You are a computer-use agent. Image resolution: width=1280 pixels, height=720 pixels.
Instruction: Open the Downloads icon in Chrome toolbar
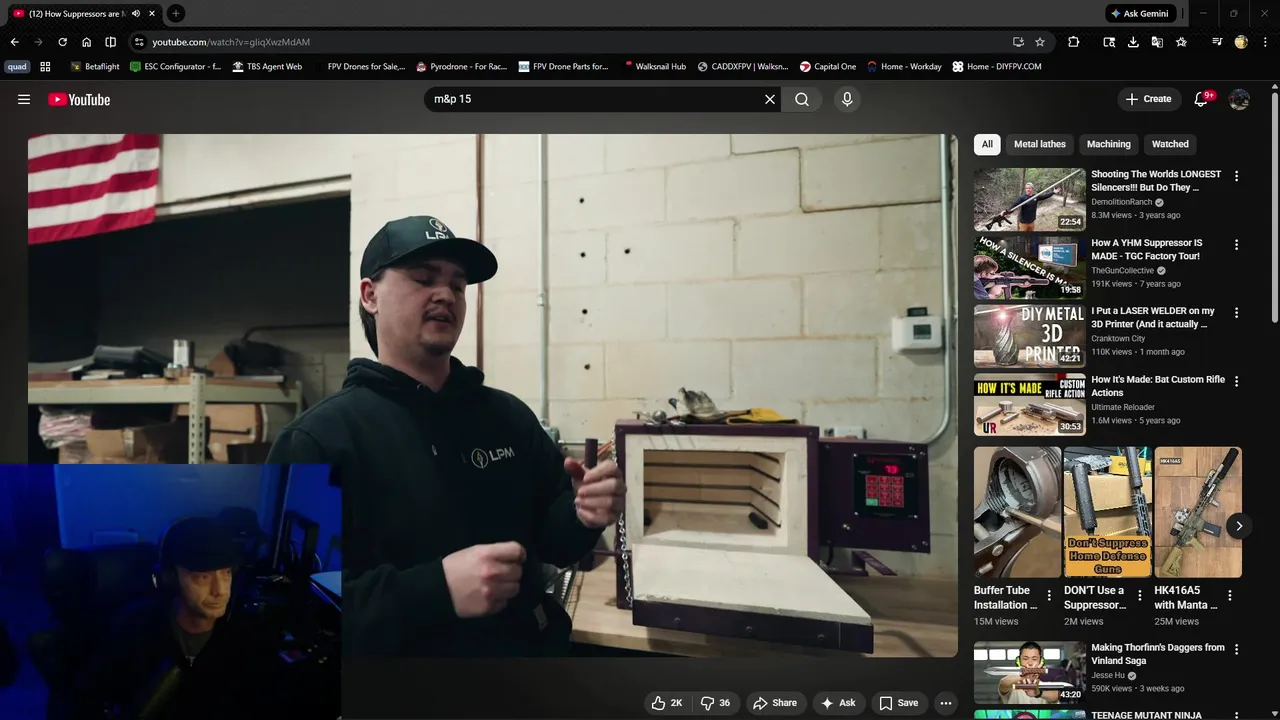[1133, 42]
